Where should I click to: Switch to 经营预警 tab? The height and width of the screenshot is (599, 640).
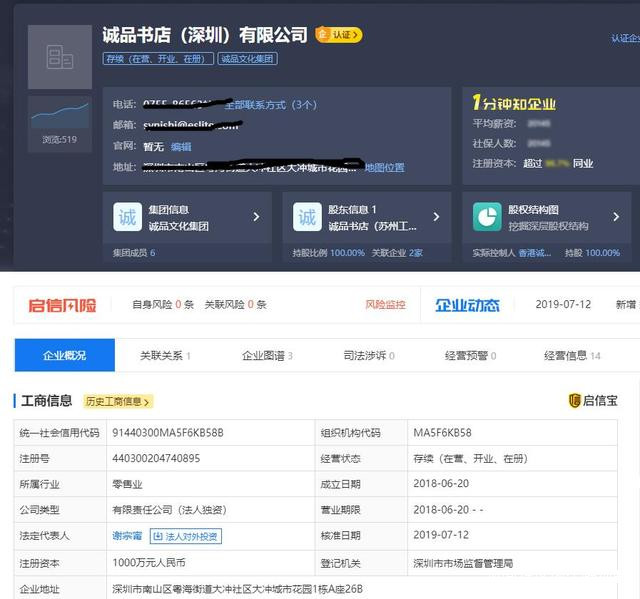click(470, 355)
